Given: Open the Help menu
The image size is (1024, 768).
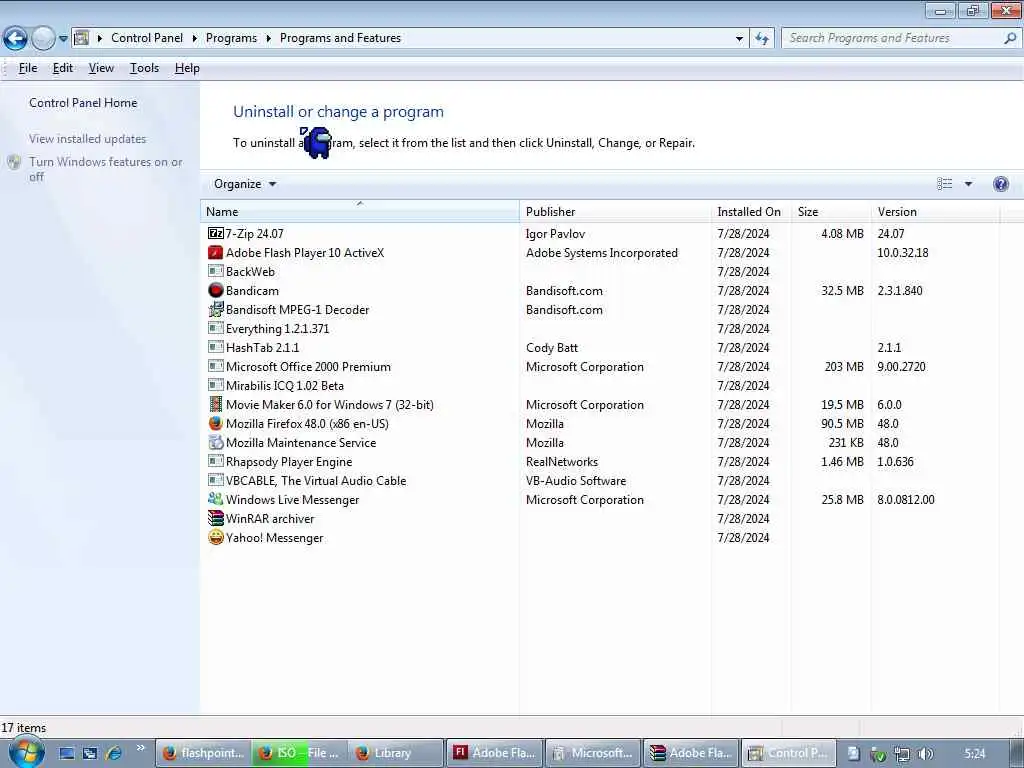Looking at the screenshot, I should 187,68.
